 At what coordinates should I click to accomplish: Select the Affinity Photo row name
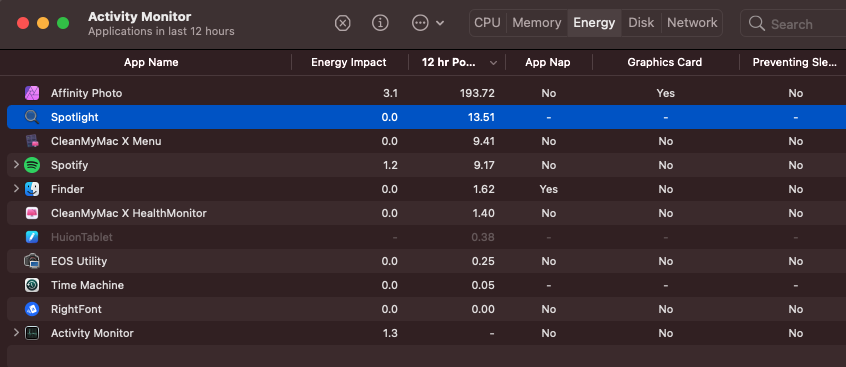(86, 93)
